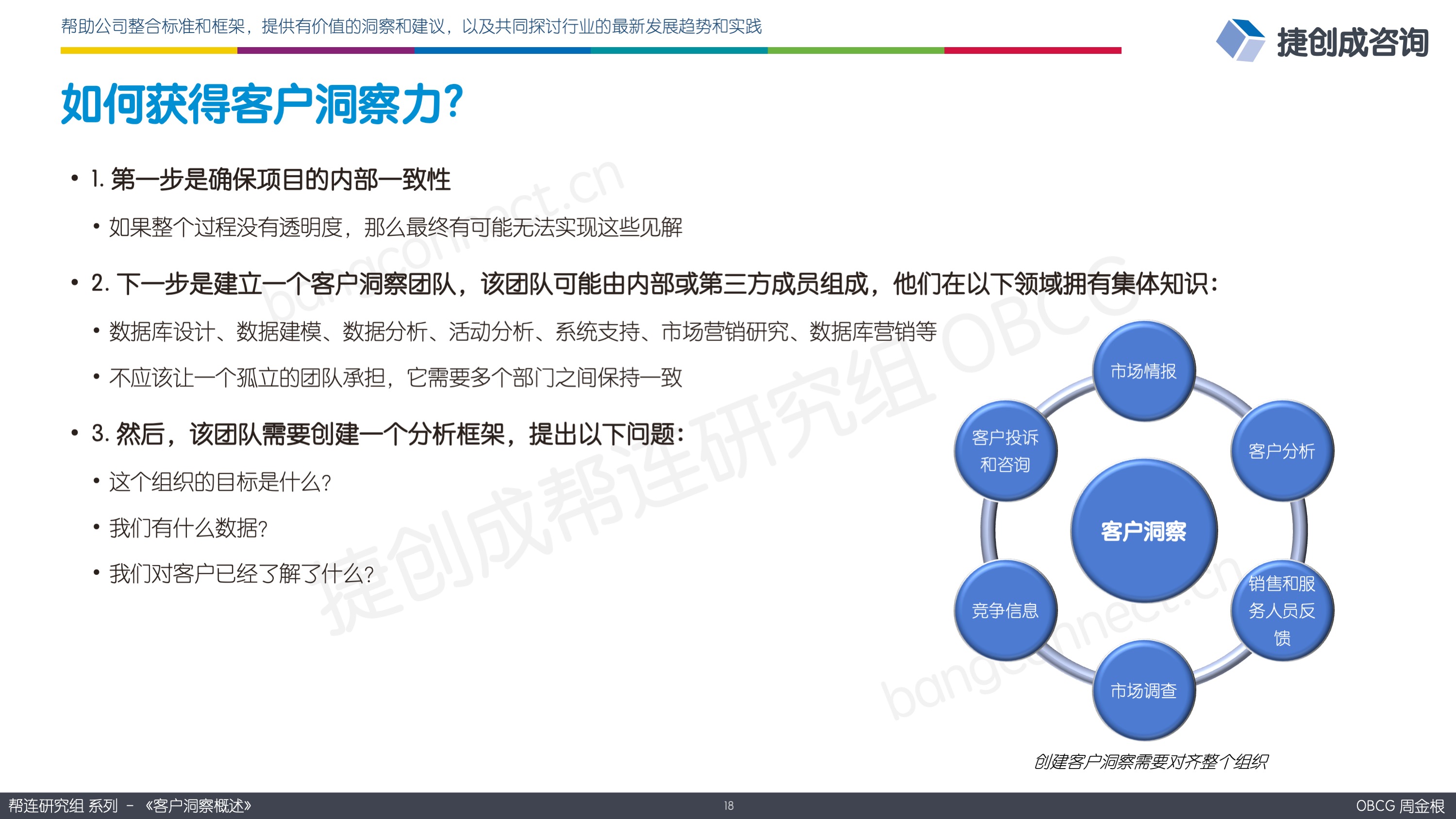The width and height of the screenshot is (1456, 819).
Task: Click the 销售和服务人员反馈 circle
Action: click(x=1282, y=610)
